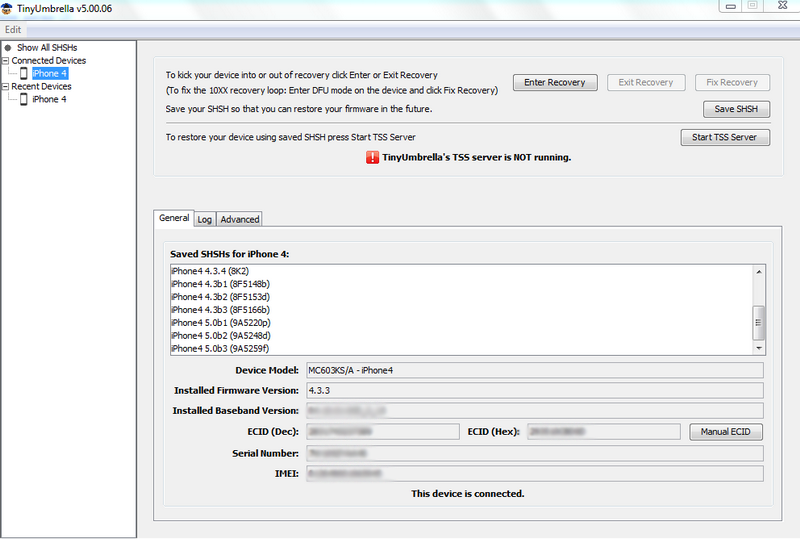Click the SHSH list scroll up arrow
Image resolution: width=800 pixels, height=539 pixels.
click(x=759, y=272)
